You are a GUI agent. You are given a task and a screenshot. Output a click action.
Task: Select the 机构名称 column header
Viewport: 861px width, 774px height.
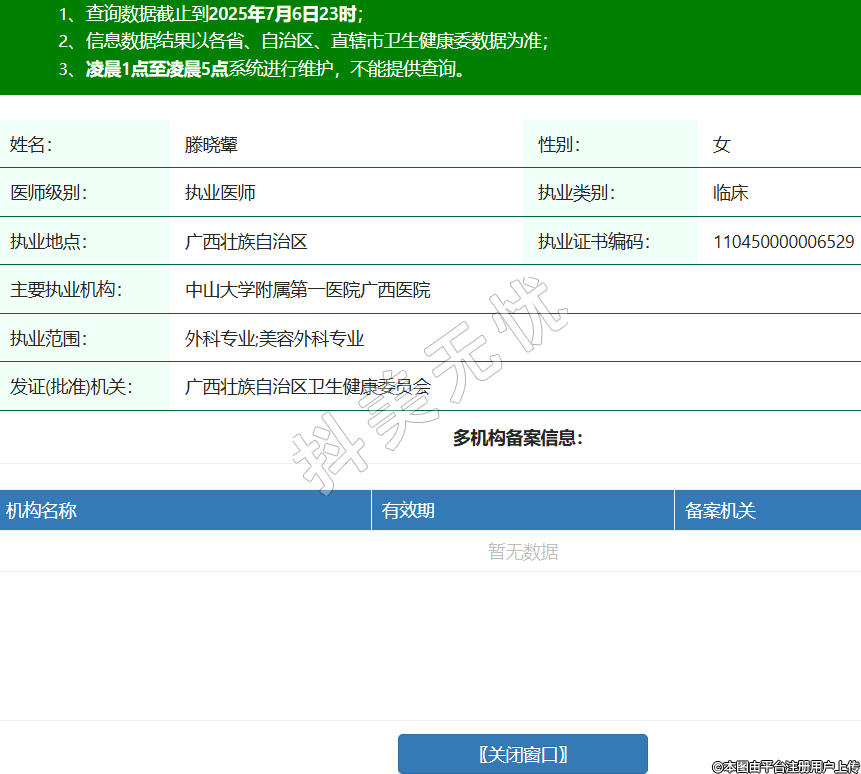[42, 511]
